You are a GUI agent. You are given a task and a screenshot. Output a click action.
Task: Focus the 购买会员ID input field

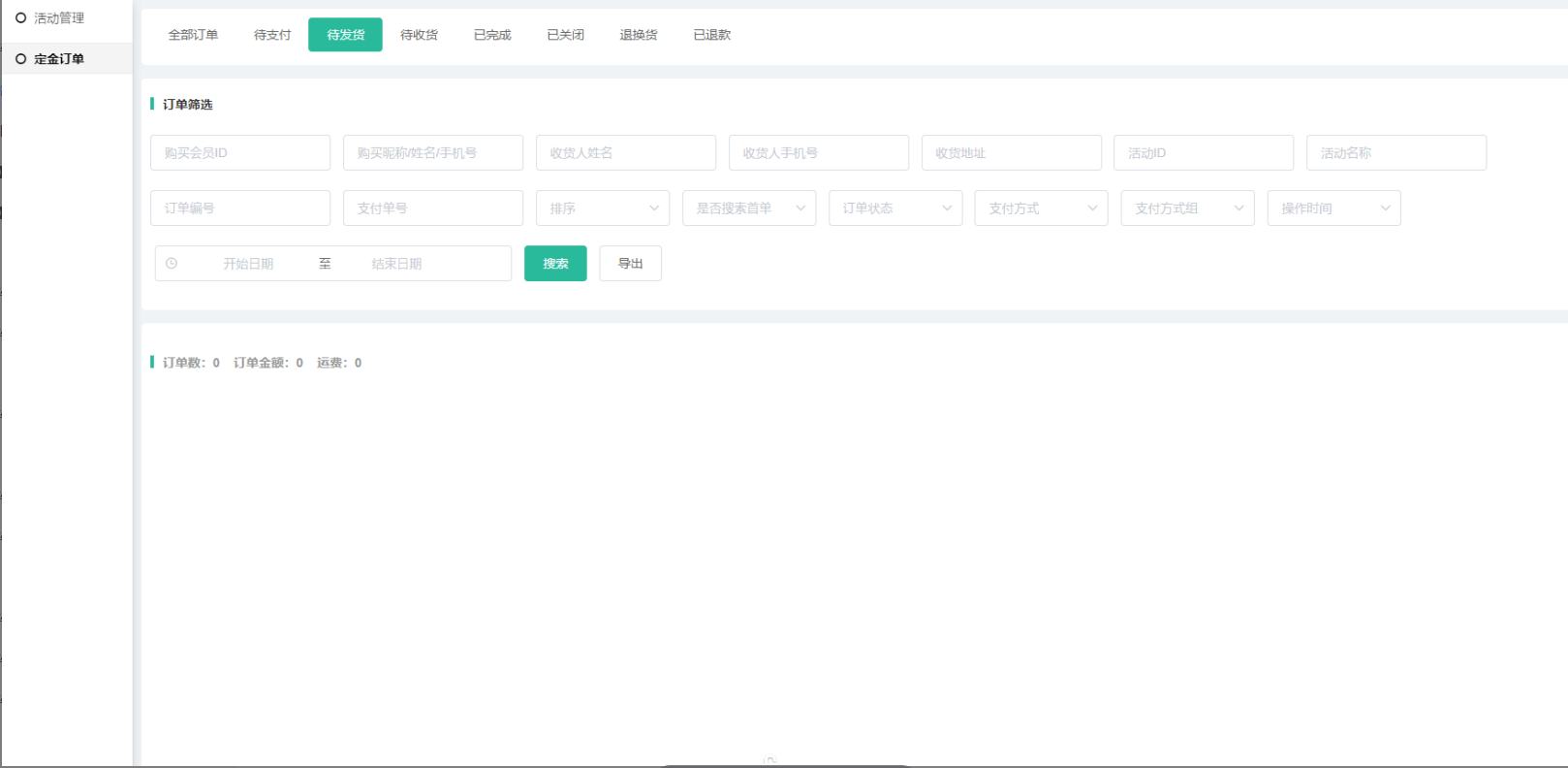[240, 153]
